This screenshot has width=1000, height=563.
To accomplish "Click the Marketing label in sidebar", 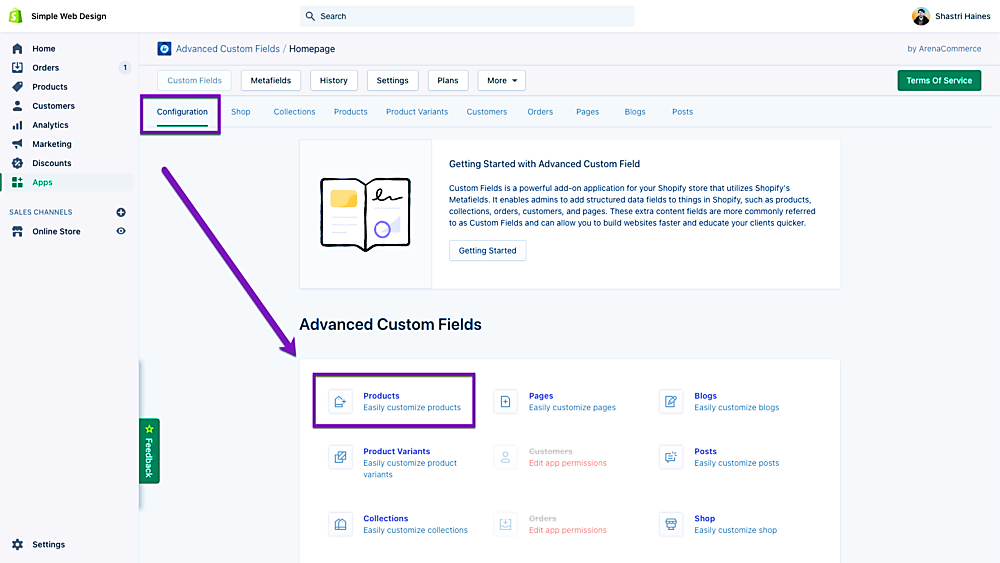I will (x=52, y=144).
